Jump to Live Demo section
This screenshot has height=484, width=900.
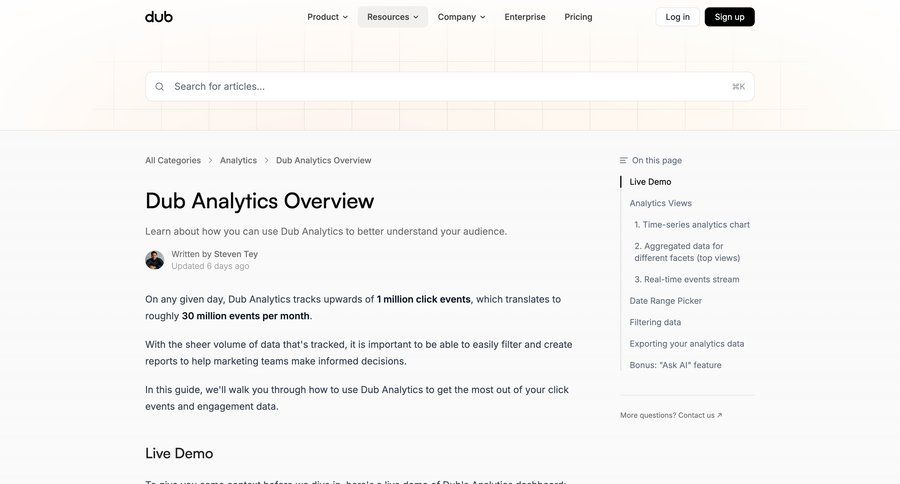point(650,182)
